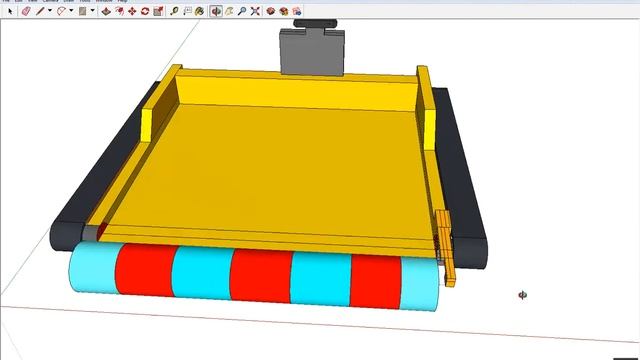Activate the Paint Bucket tool
The width and height of the screenshot is (640, 360).
tap(200, 11)
